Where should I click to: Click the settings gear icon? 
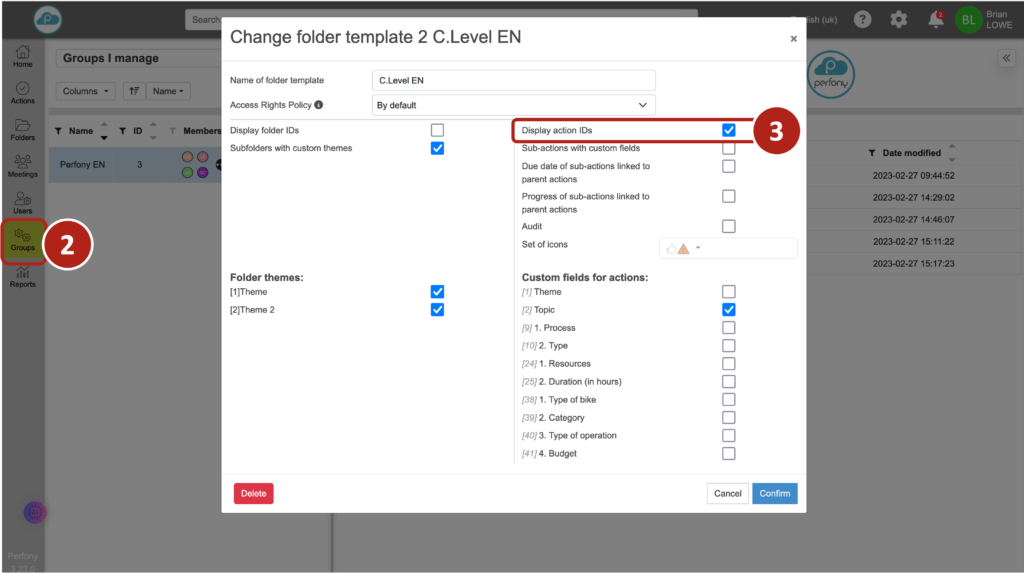(x=899, y=19)
